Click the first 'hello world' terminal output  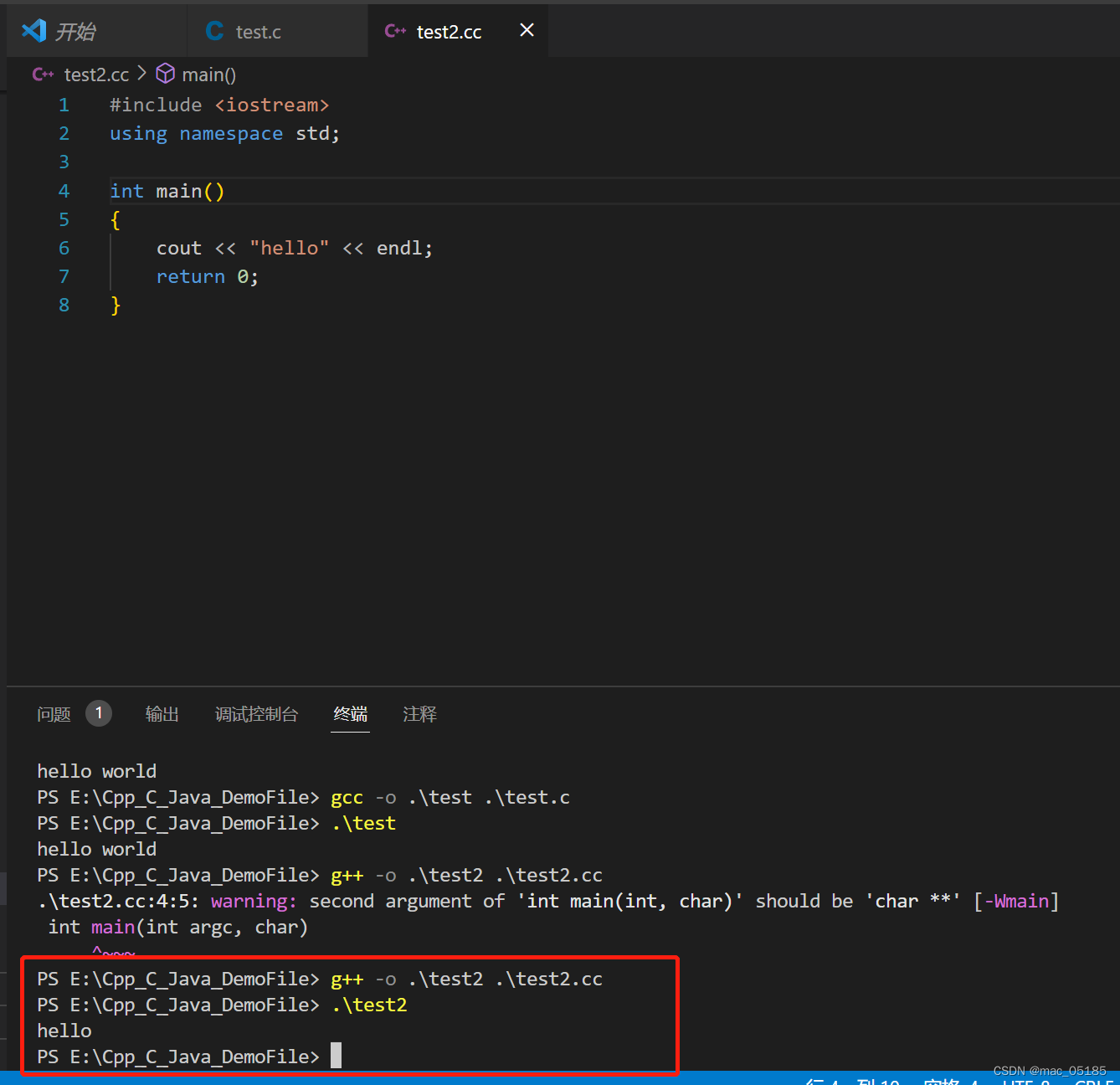pyautogui.click(x=97, y=772)
